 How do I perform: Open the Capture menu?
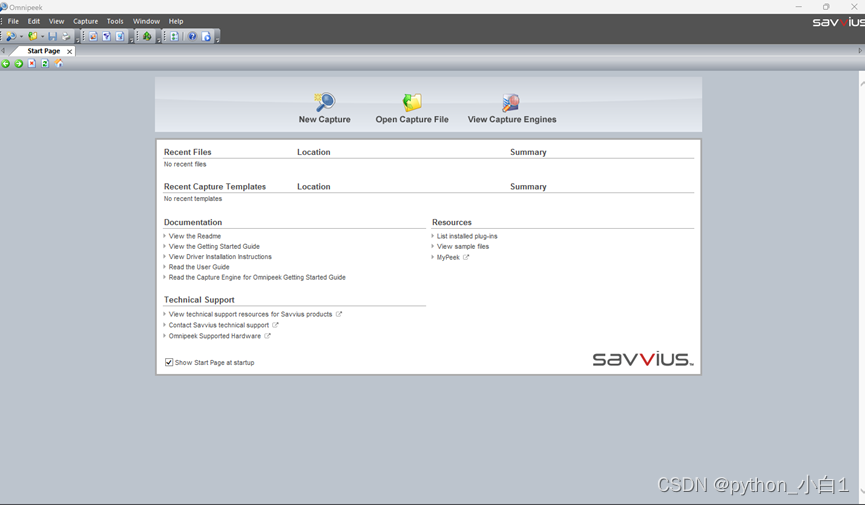86,22
